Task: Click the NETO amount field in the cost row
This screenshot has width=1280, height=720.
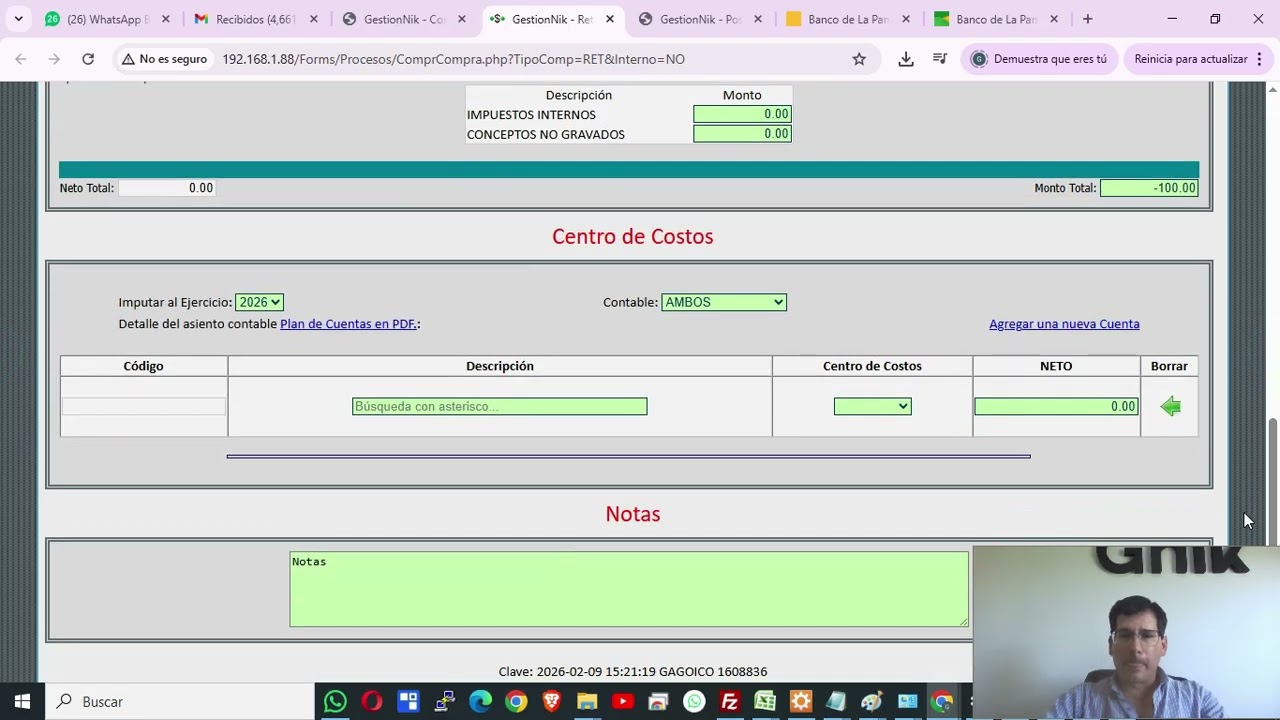Action: click(x=1056, y=406)
